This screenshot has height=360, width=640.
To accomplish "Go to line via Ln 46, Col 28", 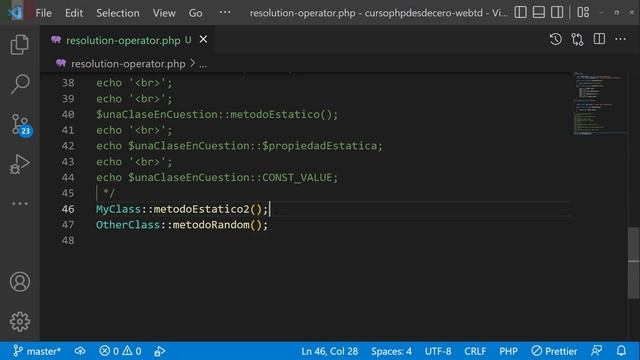I will [x=329, y=351].
